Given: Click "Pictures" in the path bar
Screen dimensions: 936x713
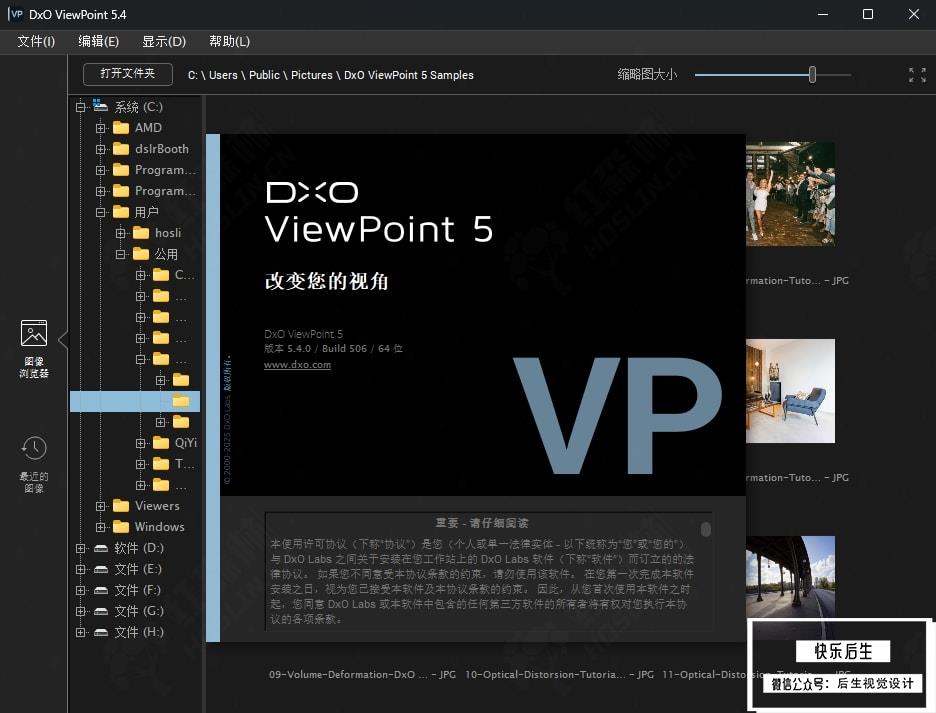Looking at the screenshot, I should (312, 75).
